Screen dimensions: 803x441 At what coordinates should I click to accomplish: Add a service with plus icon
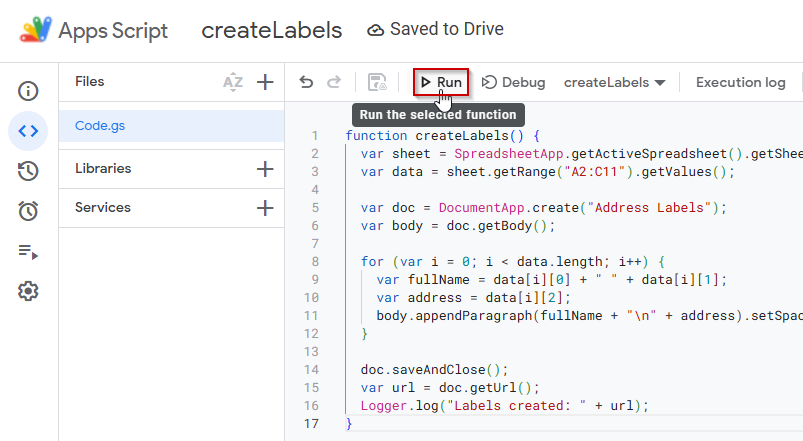click(265, 208)
